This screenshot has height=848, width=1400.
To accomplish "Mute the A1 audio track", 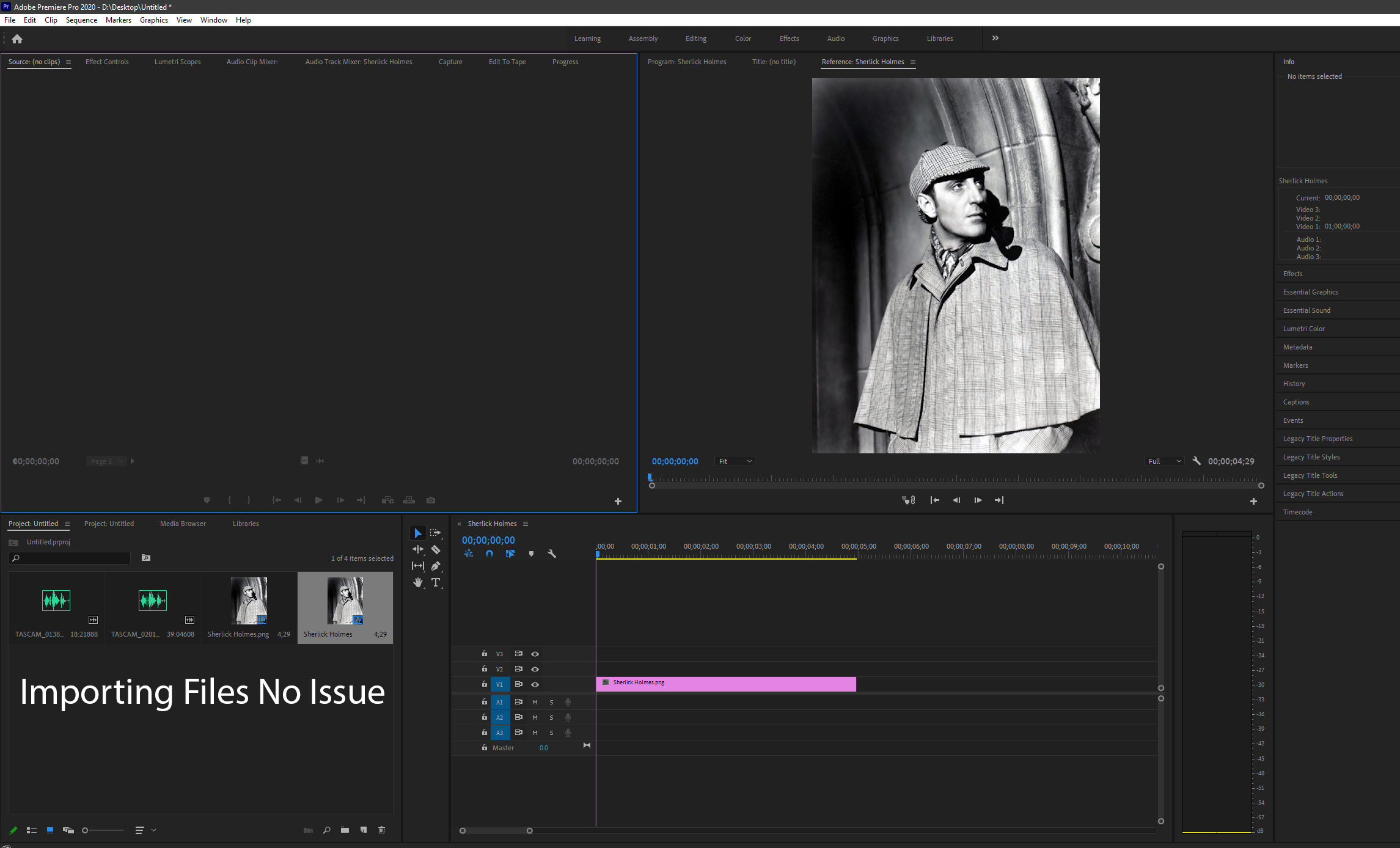I will 534,701.
